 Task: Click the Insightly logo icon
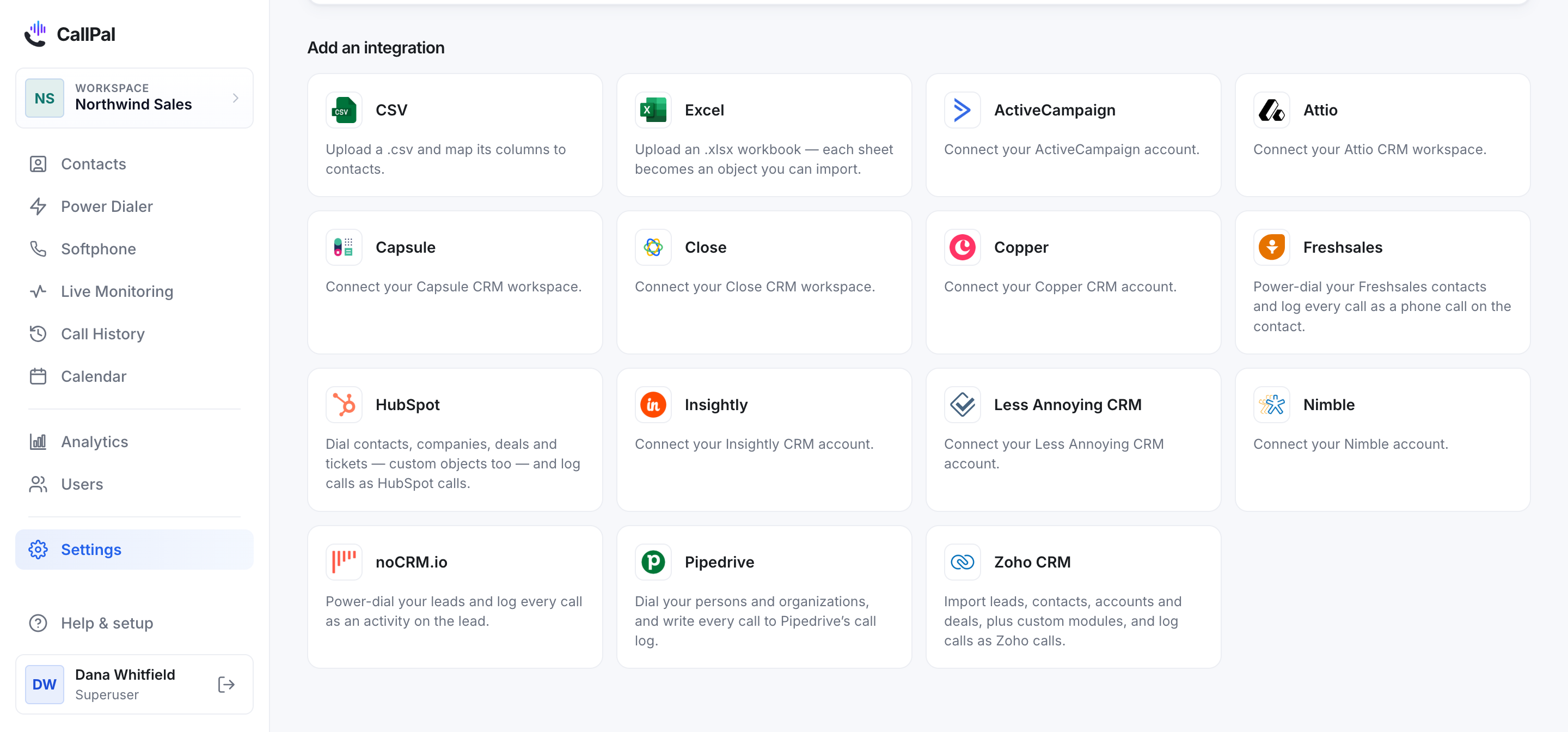(x=653, y=404)
